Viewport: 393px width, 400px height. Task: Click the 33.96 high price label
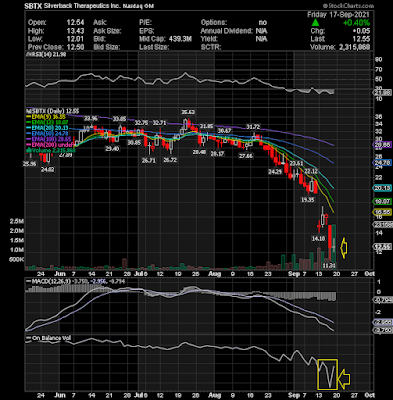[x=91, y=118]
